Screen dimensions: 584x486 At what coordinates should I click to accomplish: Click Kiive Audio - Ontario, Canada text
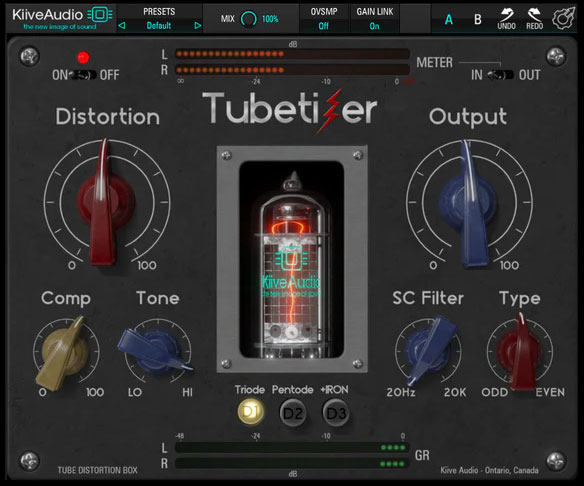tap(489, 470)
